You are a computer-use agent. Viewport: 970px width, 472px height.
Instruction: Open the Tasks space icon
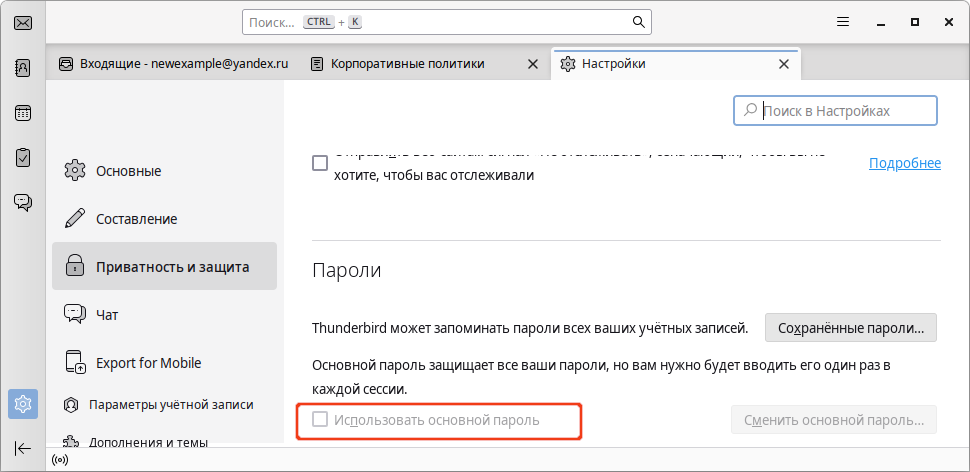pyautogui.click(x=23, y=158)
